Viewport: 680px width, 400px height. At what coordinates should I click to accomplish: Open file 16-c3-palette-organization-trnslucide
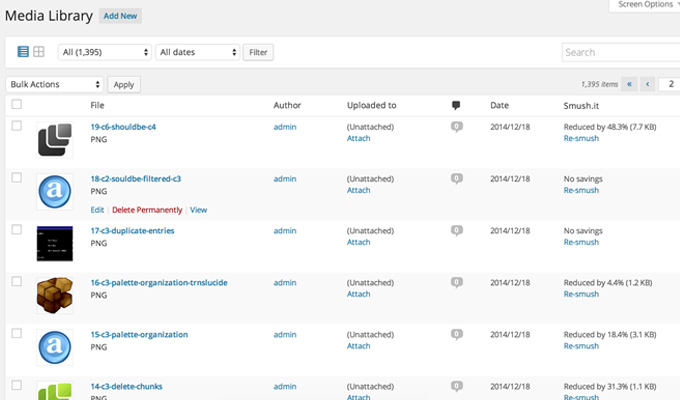pyautogui.click(x=159, y=283)
